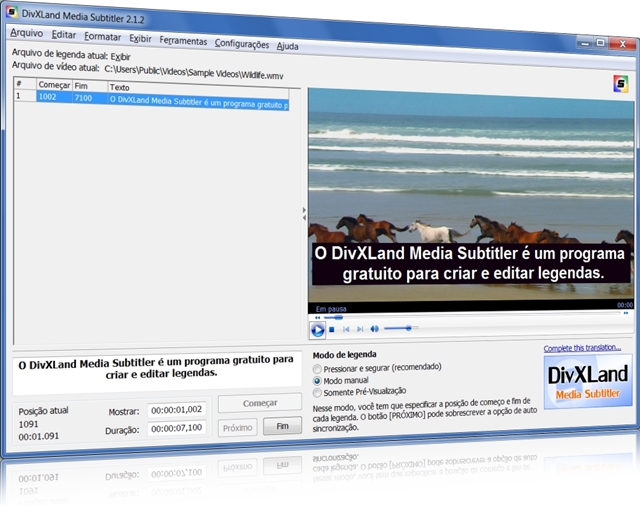Click the stop button in video player
The height and width of the screenshot is (506, 640).
pyautogui.click(x=332, y=329)
